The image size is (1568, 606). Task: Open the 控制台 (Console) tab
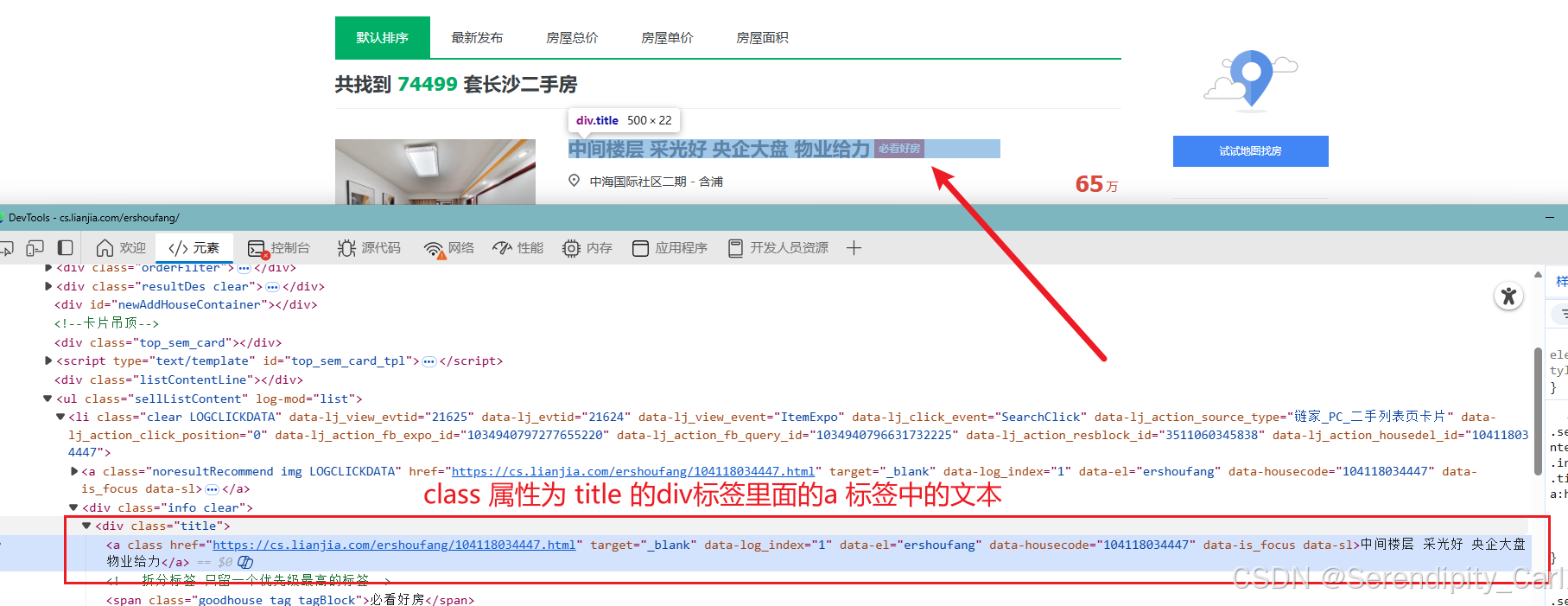pyautogui.click(x=278, y=248)
